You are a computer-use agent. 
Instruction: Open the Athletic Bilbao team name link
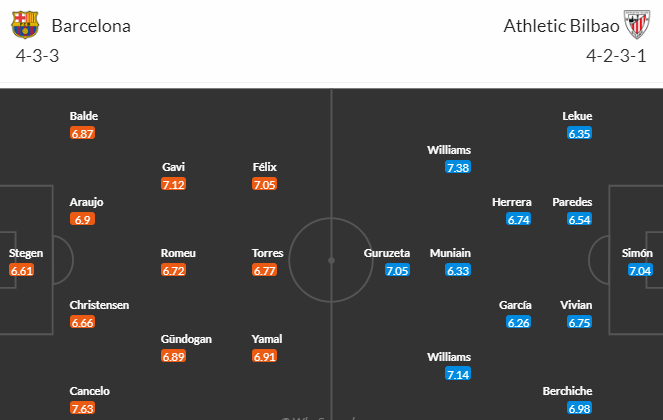click(561, 26)
